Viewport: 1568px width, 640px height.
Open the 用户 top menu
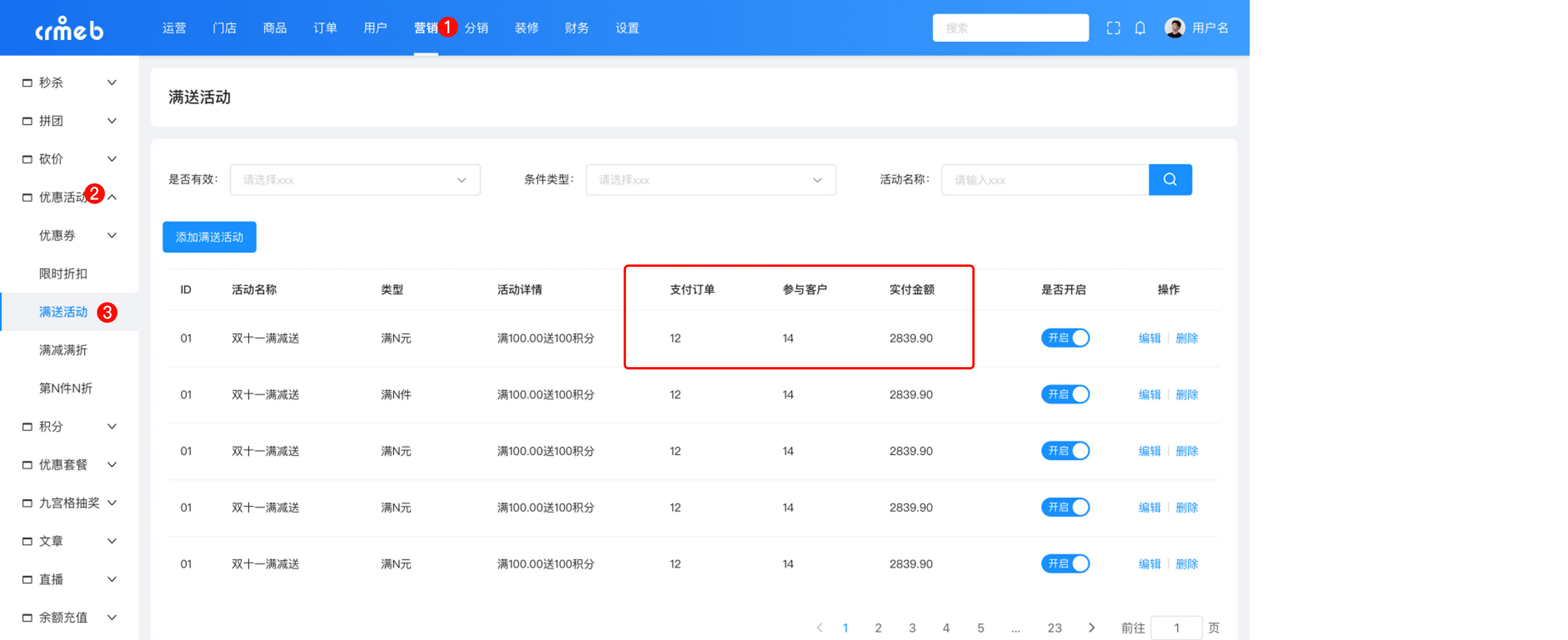point(375,28)
